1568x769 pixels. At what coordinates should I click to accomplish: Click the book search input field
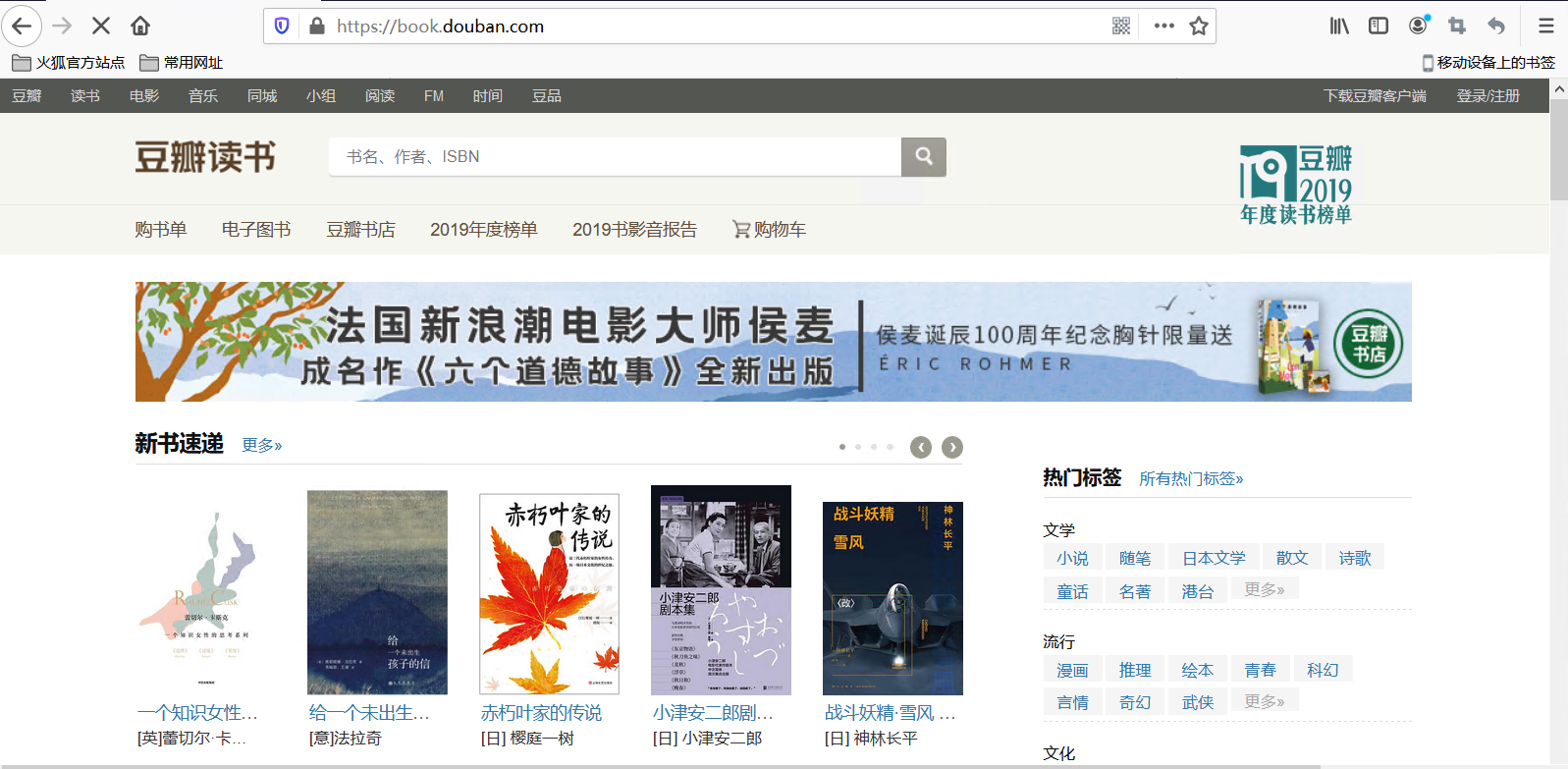pyautogui.click(x=615, y=156)
